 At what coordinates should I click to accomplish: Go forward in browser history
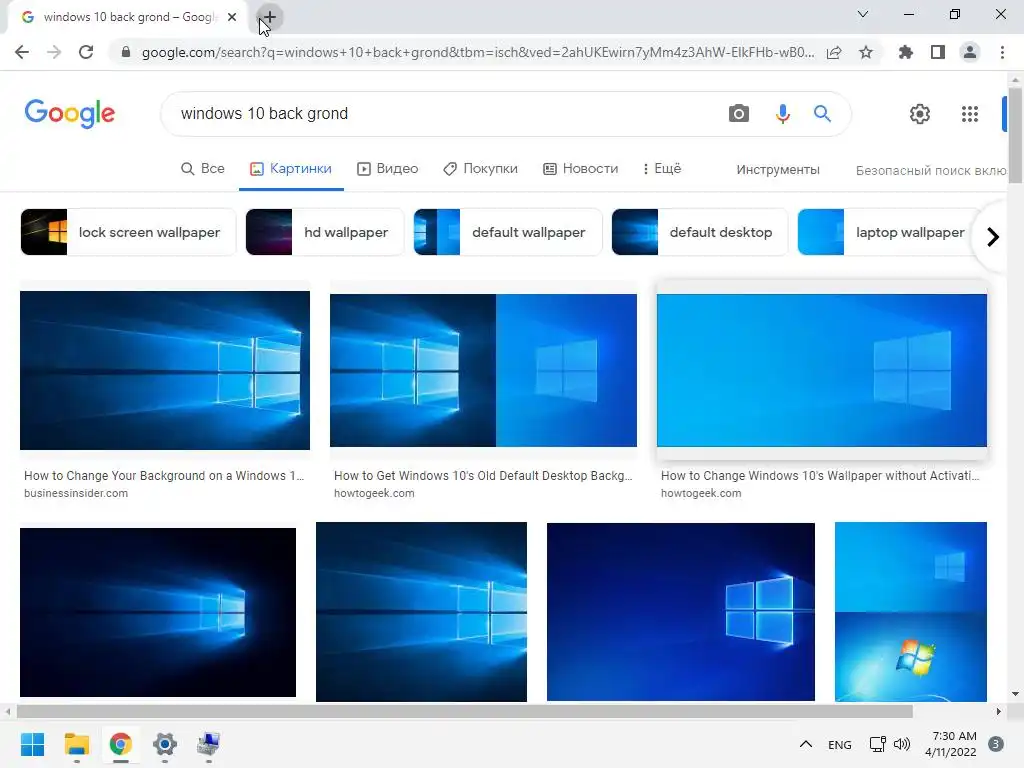(54, 52)
